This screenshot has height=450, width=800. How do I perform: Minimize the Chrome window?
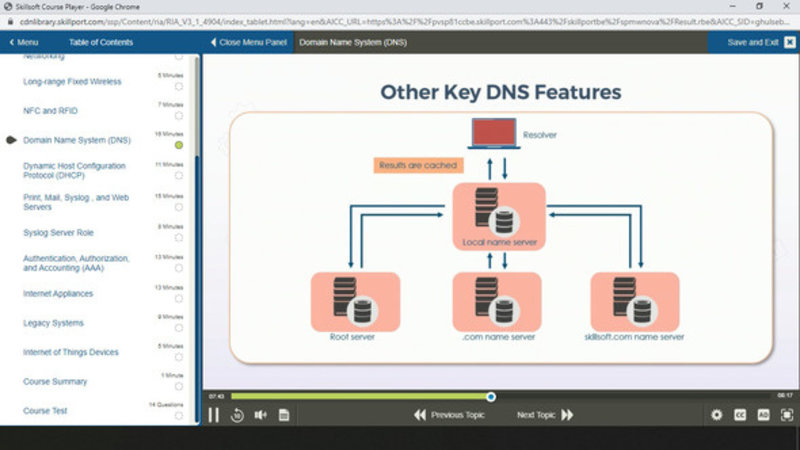[x=733, y=7]
